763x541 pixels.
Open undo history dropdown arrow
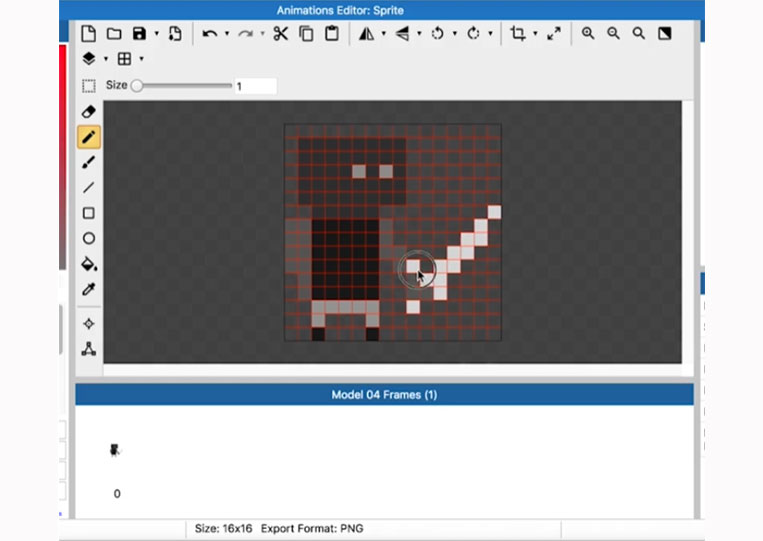(x=227, y=34)
